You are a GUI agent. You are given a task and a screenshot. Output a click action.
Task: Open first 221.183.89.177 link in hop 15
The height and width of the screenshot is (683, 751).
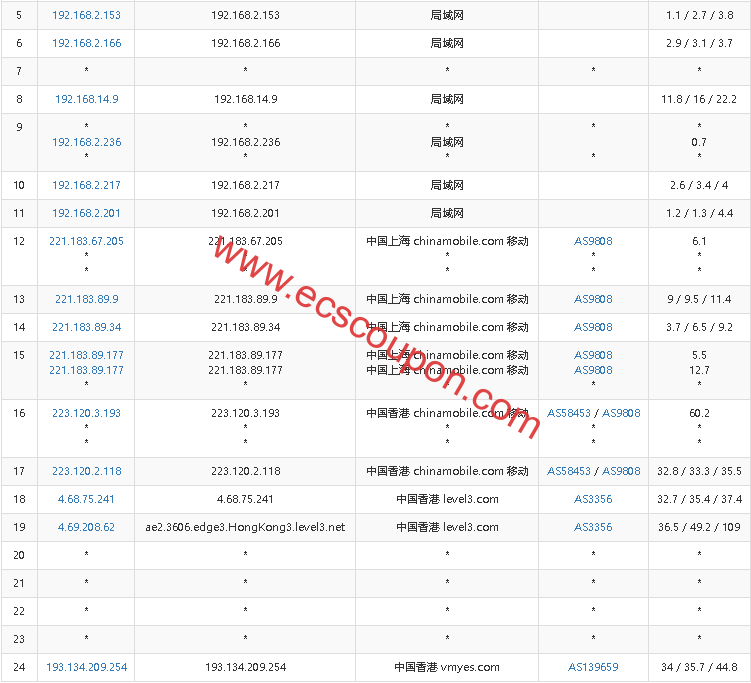pos(86,355)
